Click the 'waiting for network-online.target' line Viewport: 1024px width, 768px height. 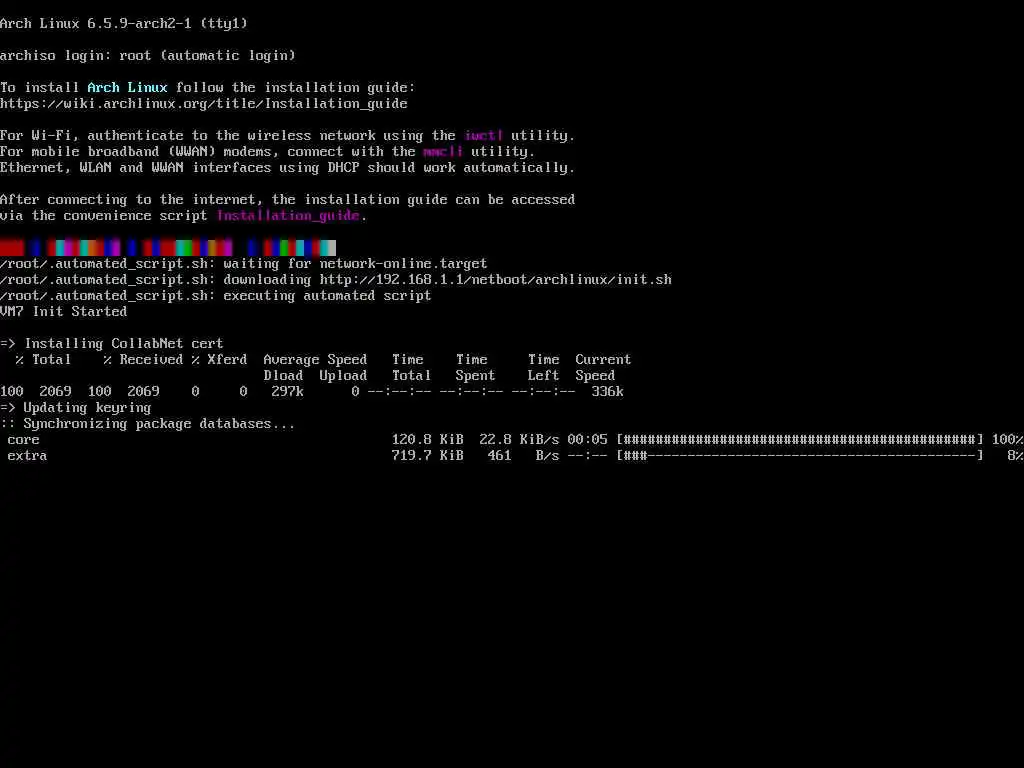coord(244,264)
